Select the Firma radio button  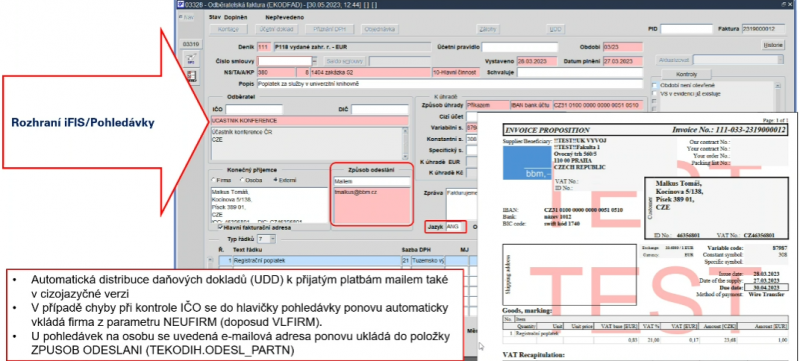pyautogui.click(x=213, y=180)
